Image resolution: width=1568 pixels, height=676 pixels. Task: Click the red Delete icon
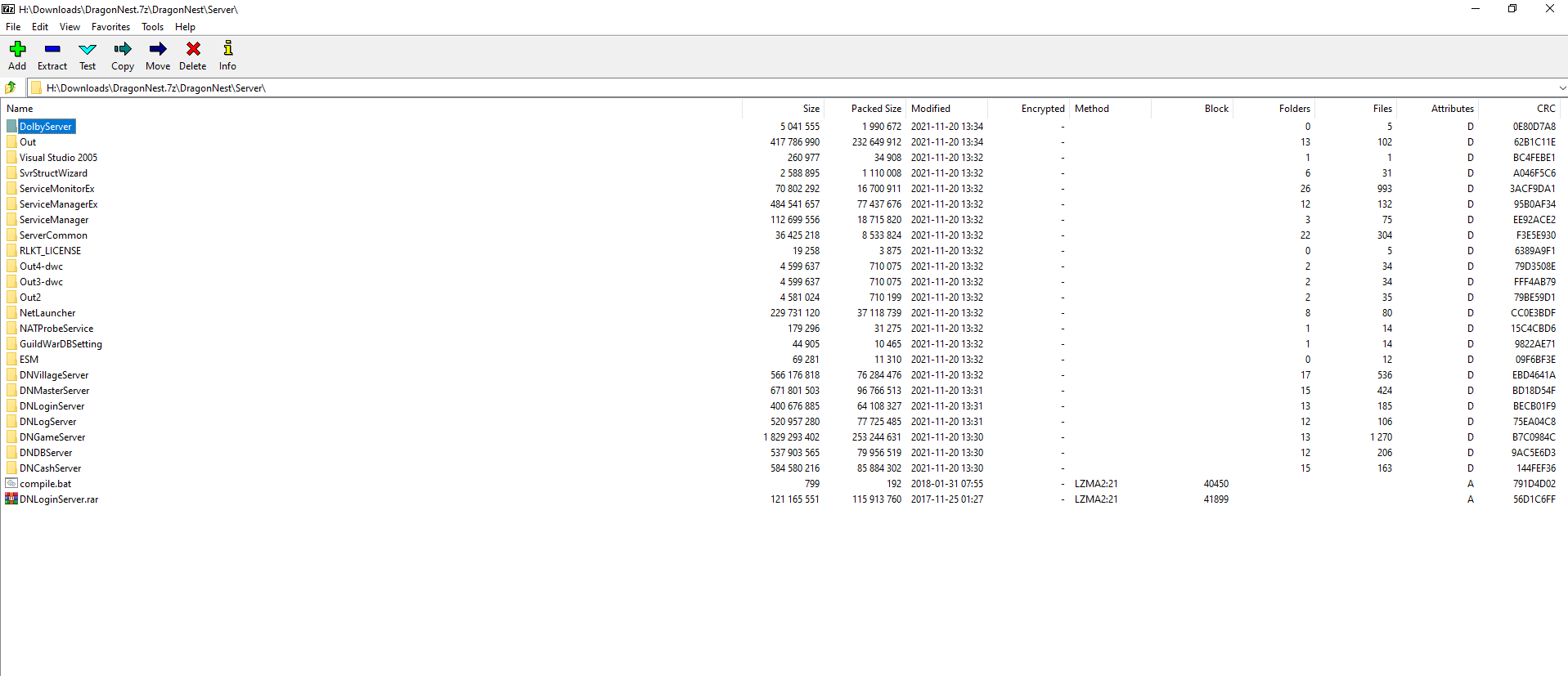point(193,49)
